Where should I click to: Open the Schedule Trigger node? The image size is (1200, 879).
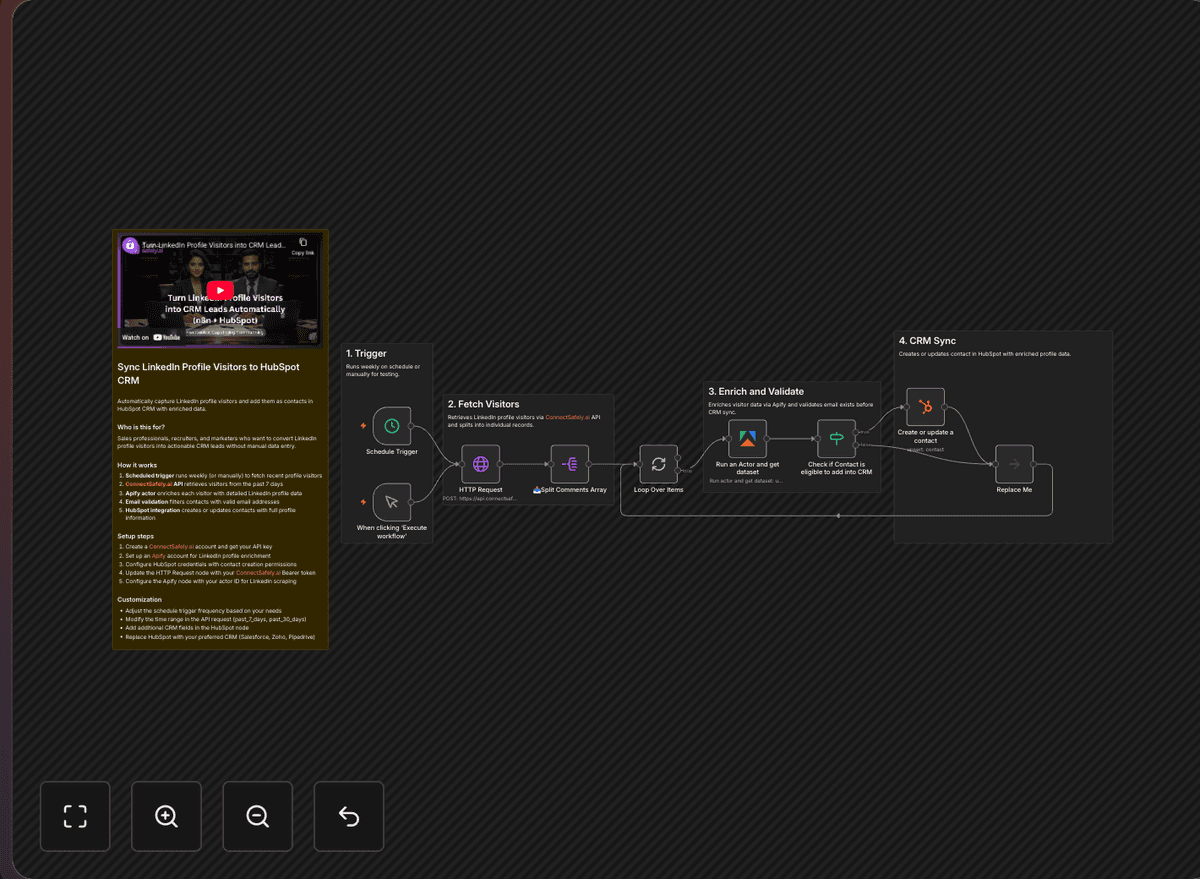(x=390, y=425)
